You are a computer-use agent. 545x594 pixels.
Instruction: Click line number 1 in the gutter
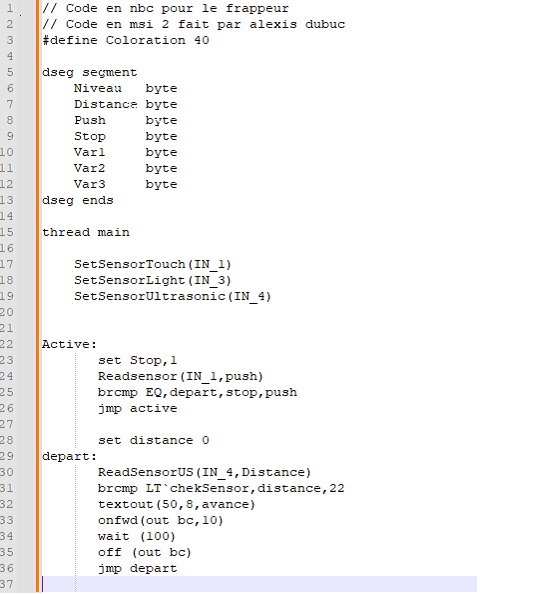click(9, 8)
